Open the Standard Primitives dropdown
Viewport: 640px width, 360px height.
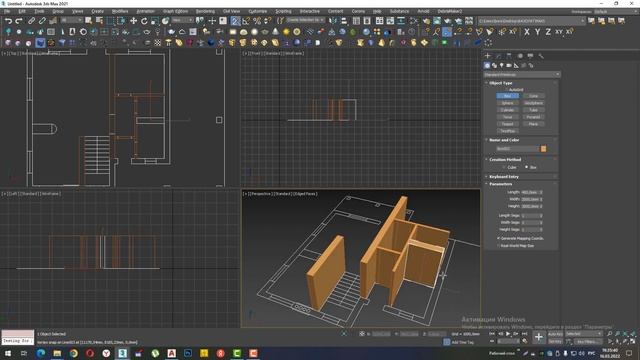[522, 75]
